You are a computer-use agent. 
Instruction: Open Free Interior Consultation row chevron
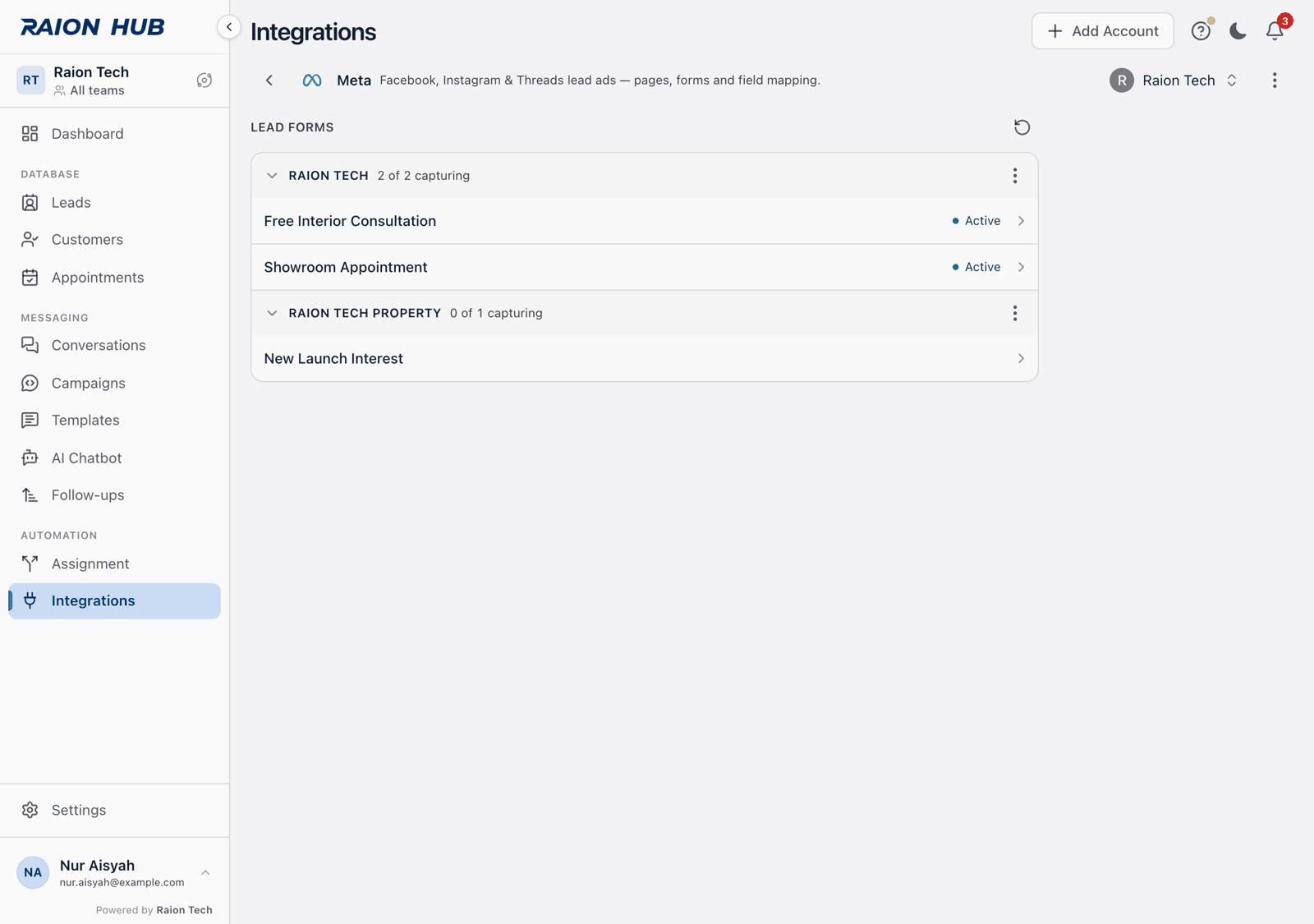click(1021, 221)
